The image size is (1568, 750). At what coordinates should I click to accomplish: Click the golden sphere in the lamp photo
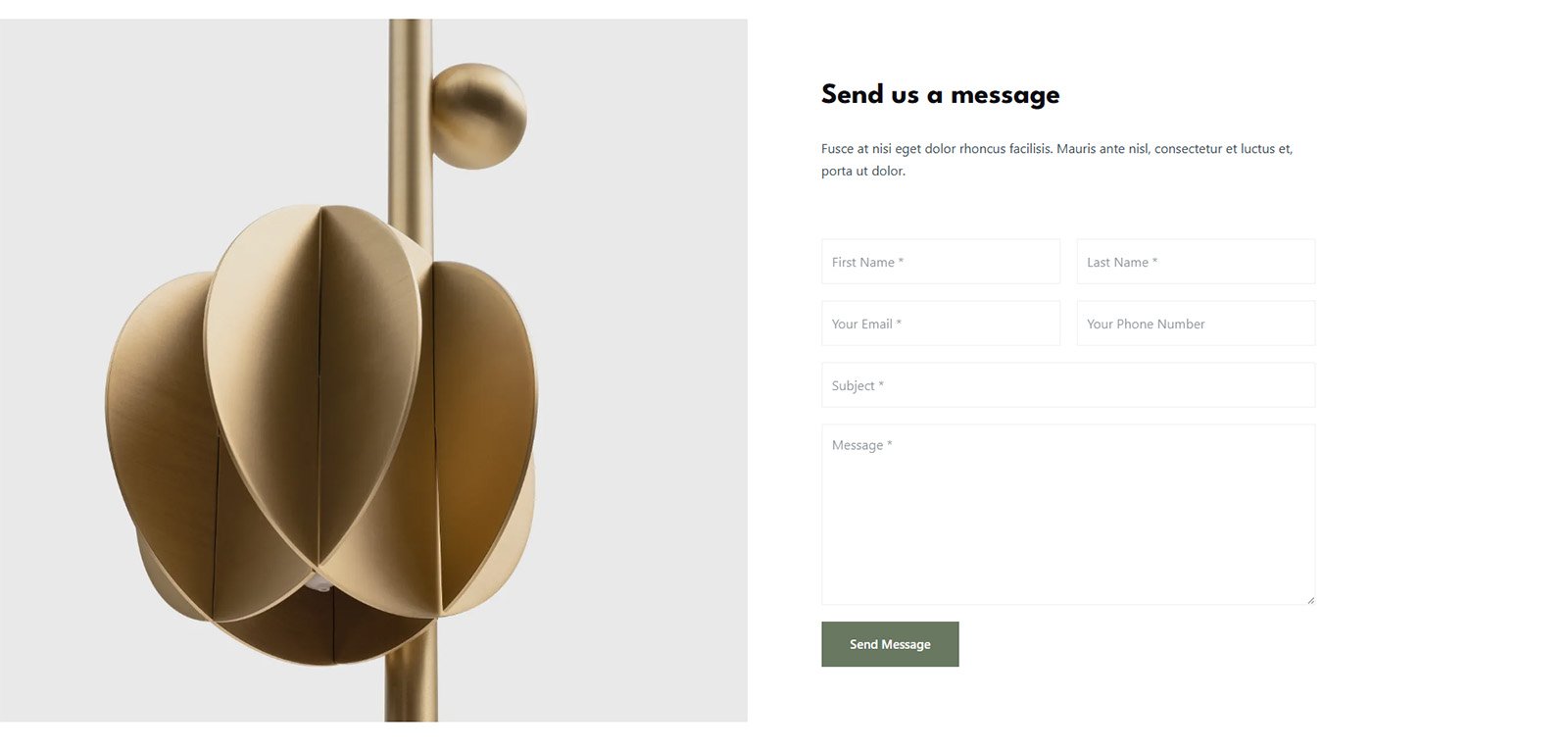(478, 116)
